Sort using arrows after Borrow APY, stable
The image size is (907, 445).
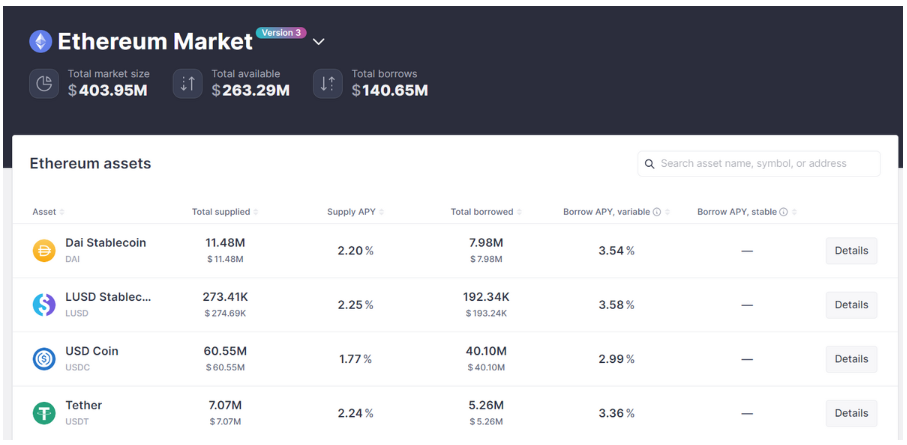click(794, 212)
